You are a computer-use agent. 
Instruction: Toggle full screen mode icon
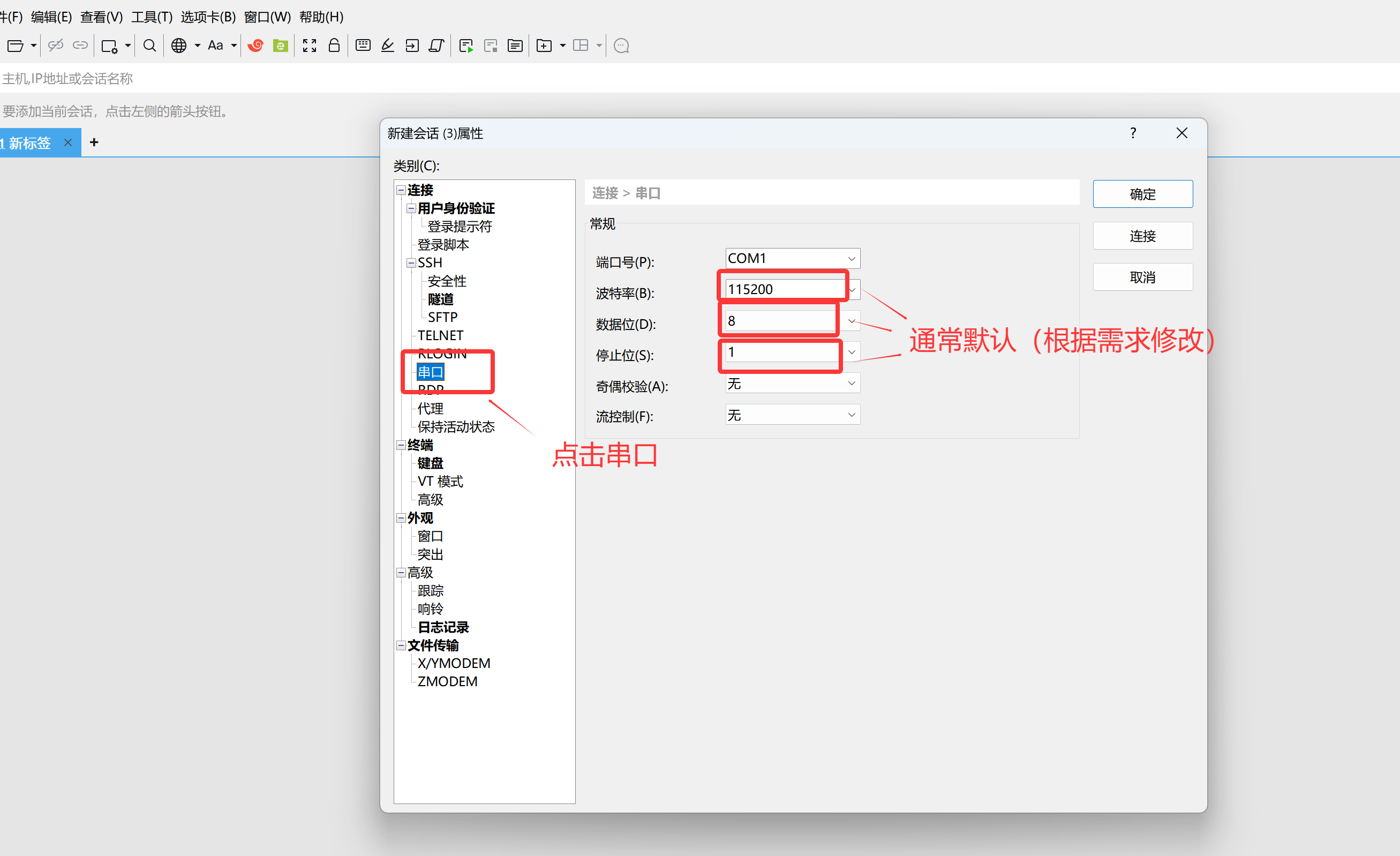309,46
